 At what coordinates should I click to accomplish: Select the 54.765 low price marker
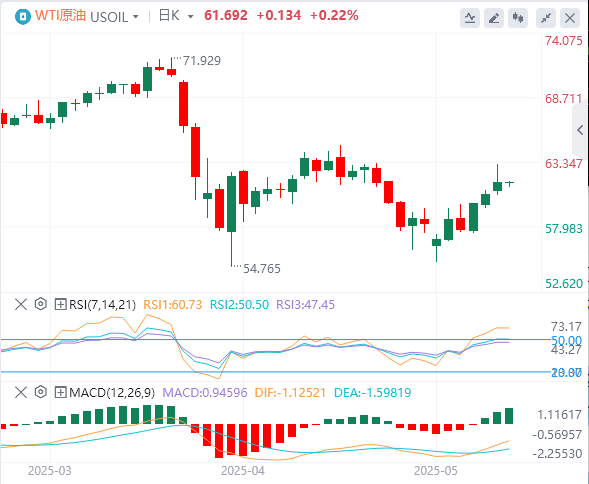pyautogui.click(x=262, y=269)
